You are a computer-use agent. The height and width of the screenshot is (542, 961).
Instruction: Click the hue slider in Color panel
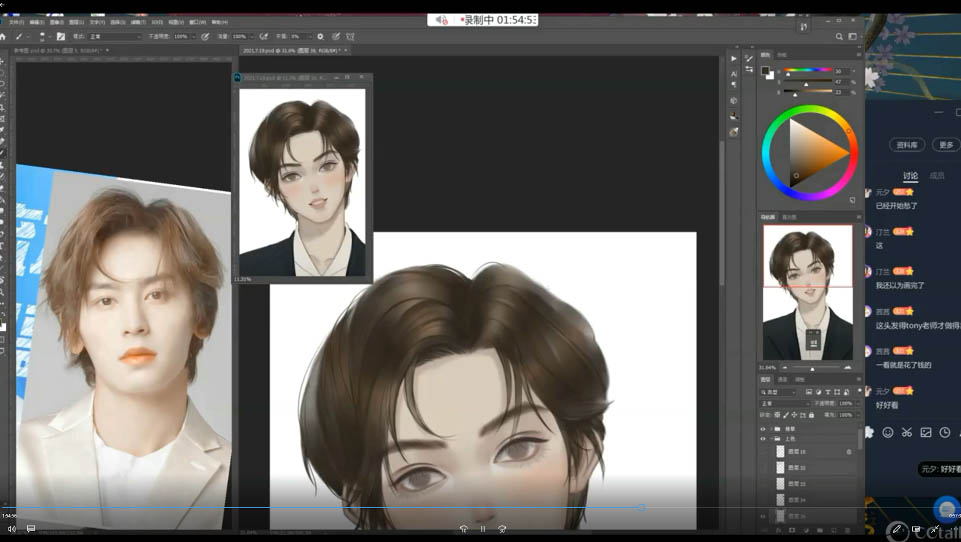tap(808, 71)
